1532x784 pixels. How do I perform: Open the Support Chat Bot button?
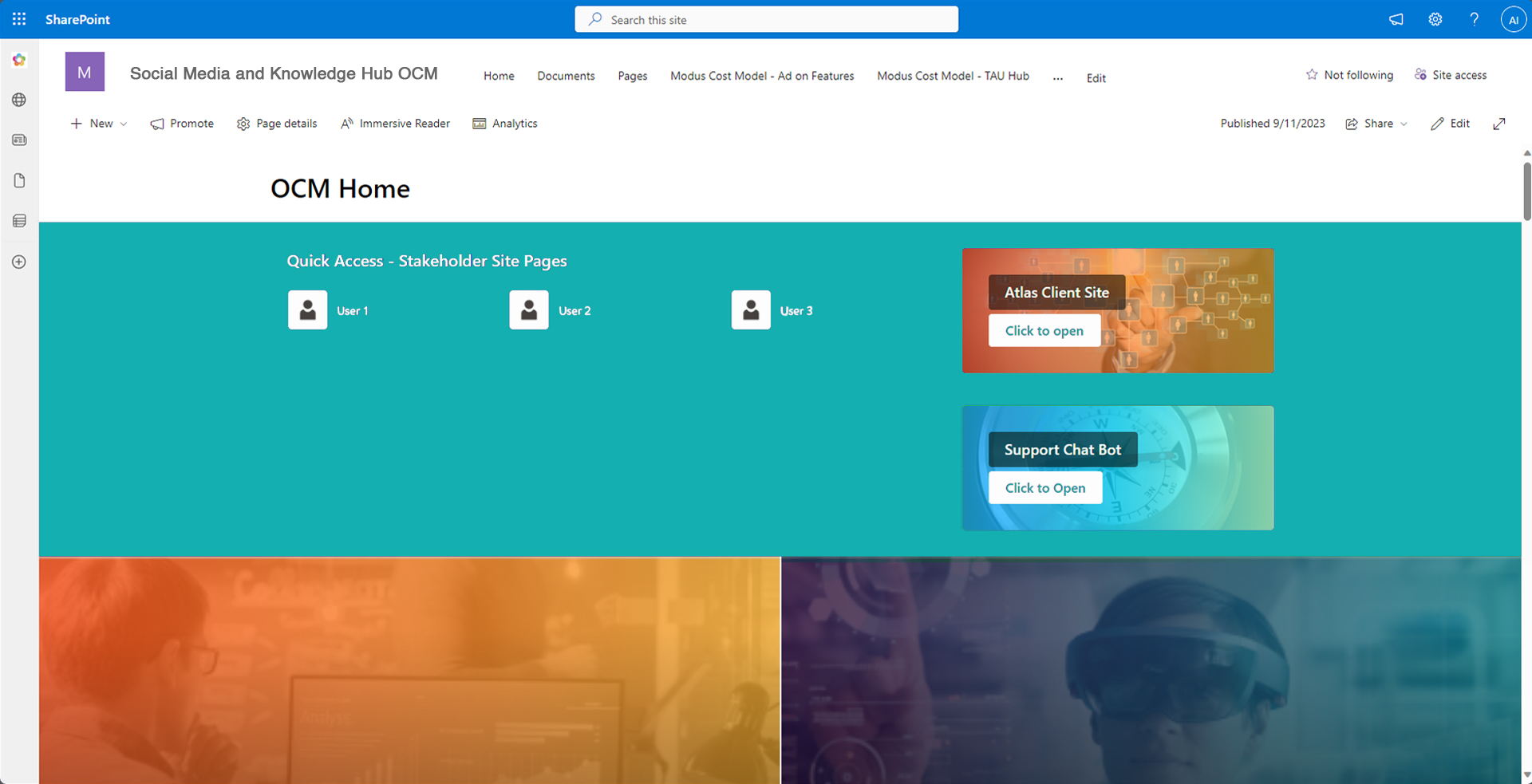pyautogui.click(x=1045, y=488)
